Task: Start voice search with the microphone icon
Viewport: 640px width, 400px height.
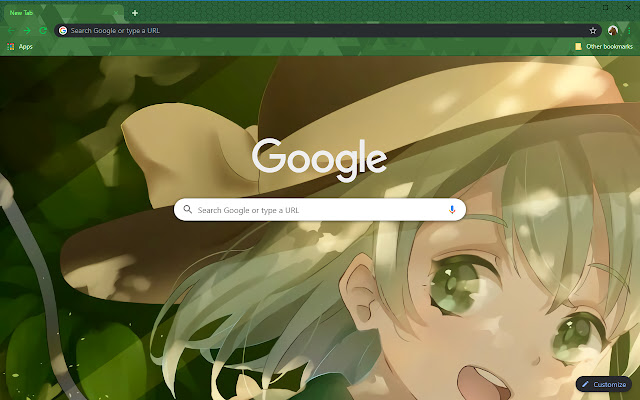Action: click(452, 210)
